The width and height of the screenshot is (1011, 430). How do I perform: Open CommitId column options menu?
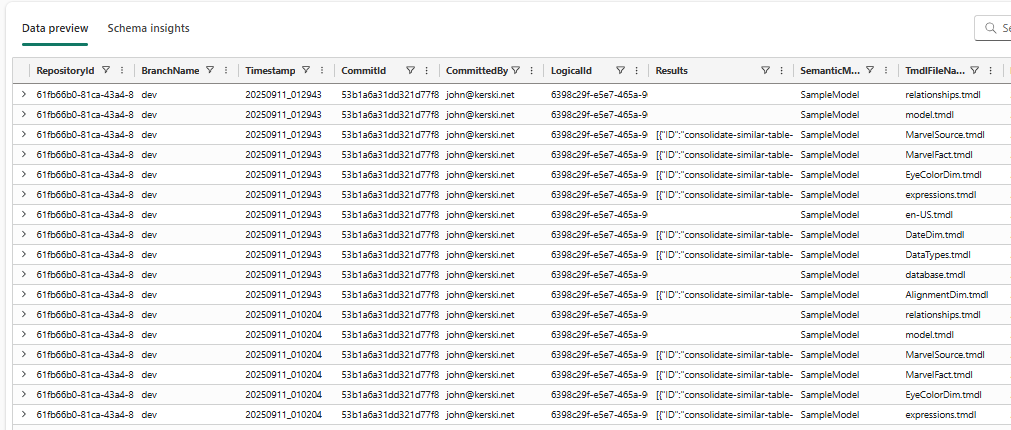[x=426, y=71]
